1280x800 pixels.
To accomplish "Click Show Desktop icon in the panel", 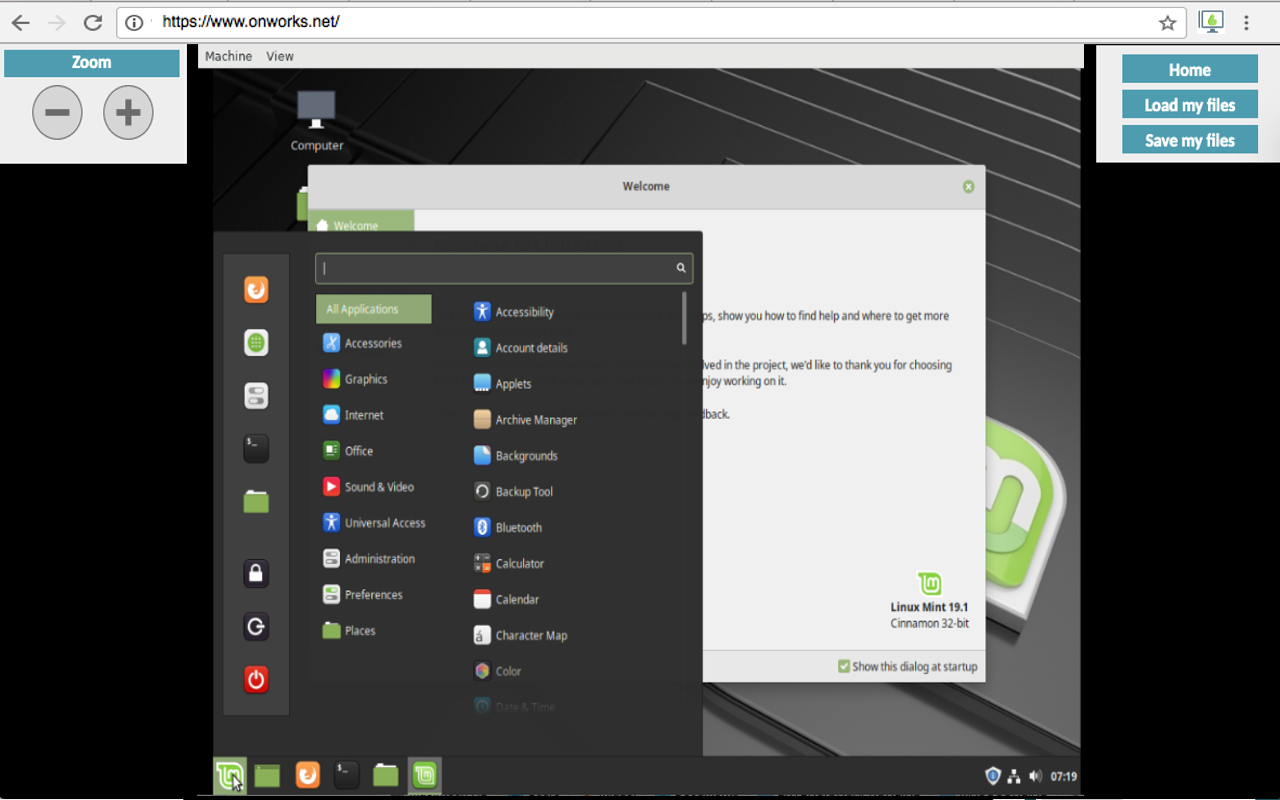I will [267, 775].
